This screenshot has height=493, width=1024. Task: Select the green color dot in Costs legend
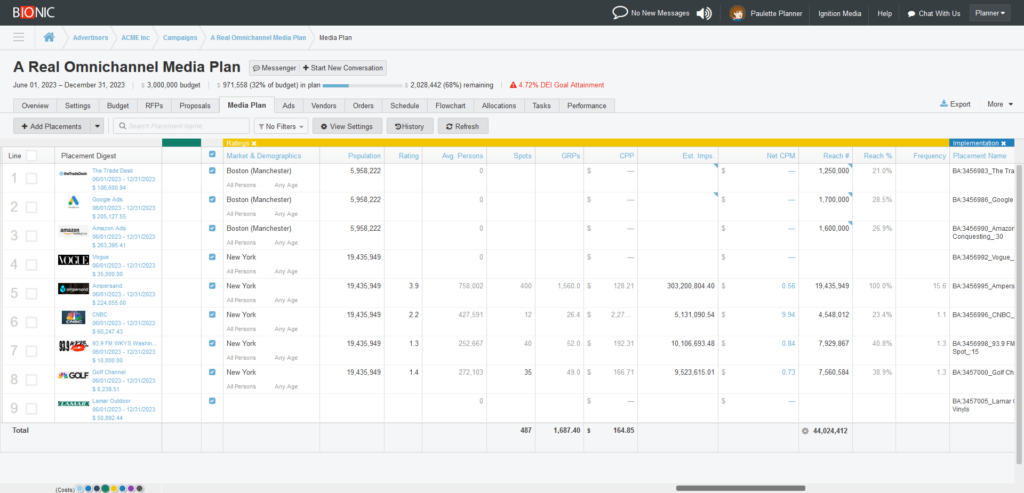tap(105, 488)
